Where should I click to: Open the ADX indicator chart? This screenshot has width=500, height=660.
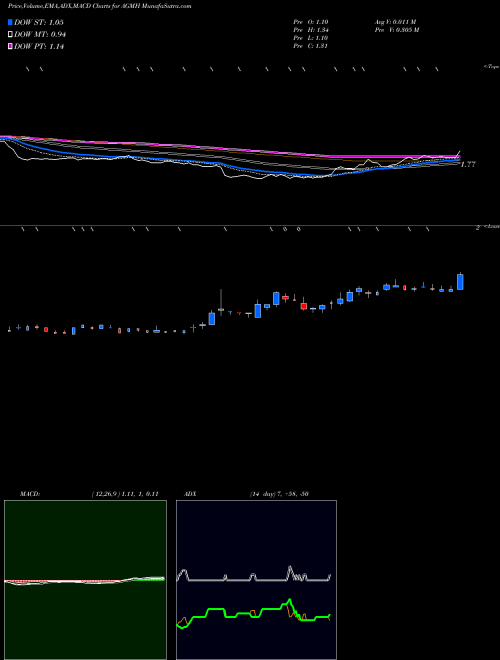click(x=256, y=580)
